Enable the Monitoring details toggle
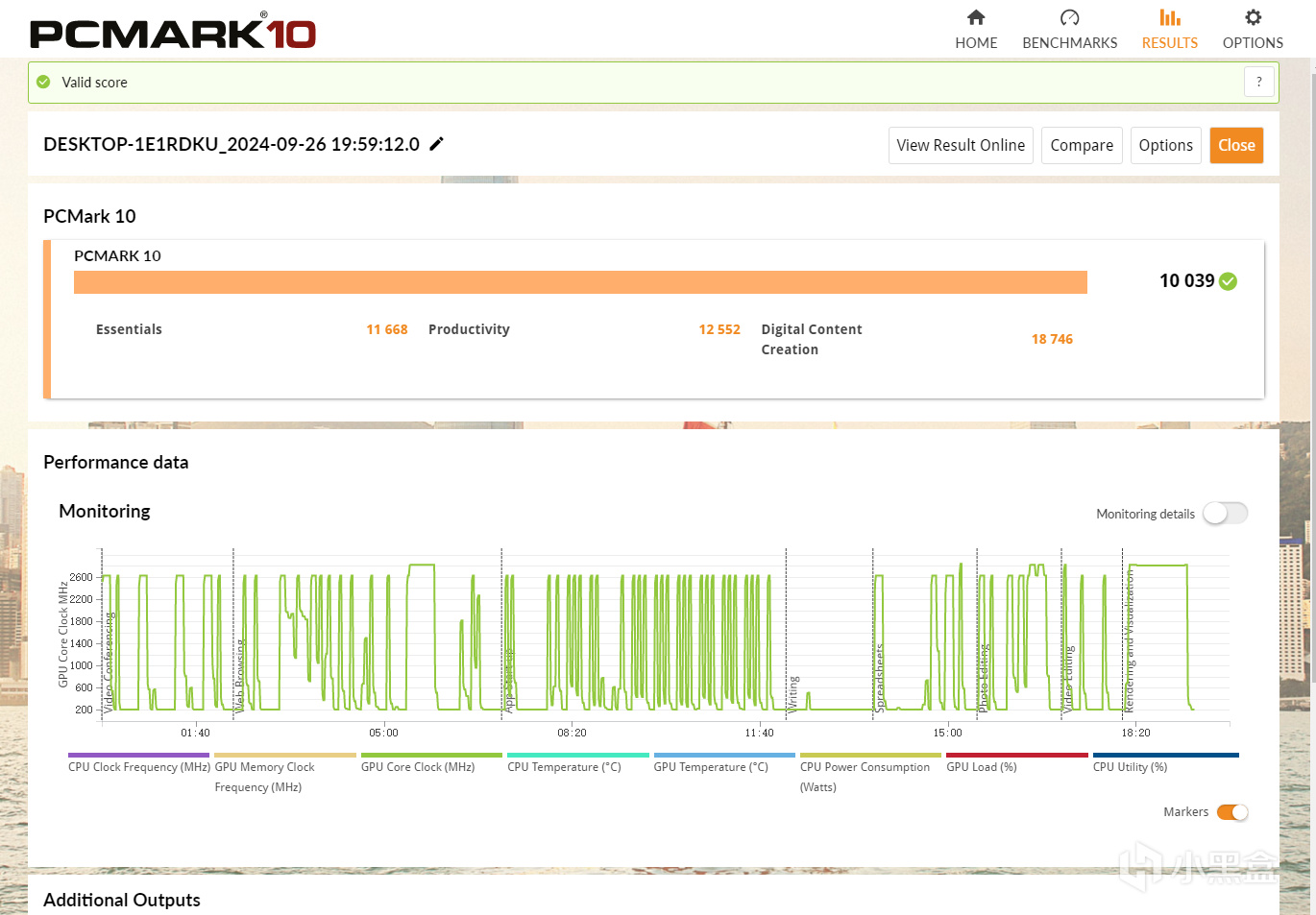The image size is (1316, 915). pos(1225,514)
